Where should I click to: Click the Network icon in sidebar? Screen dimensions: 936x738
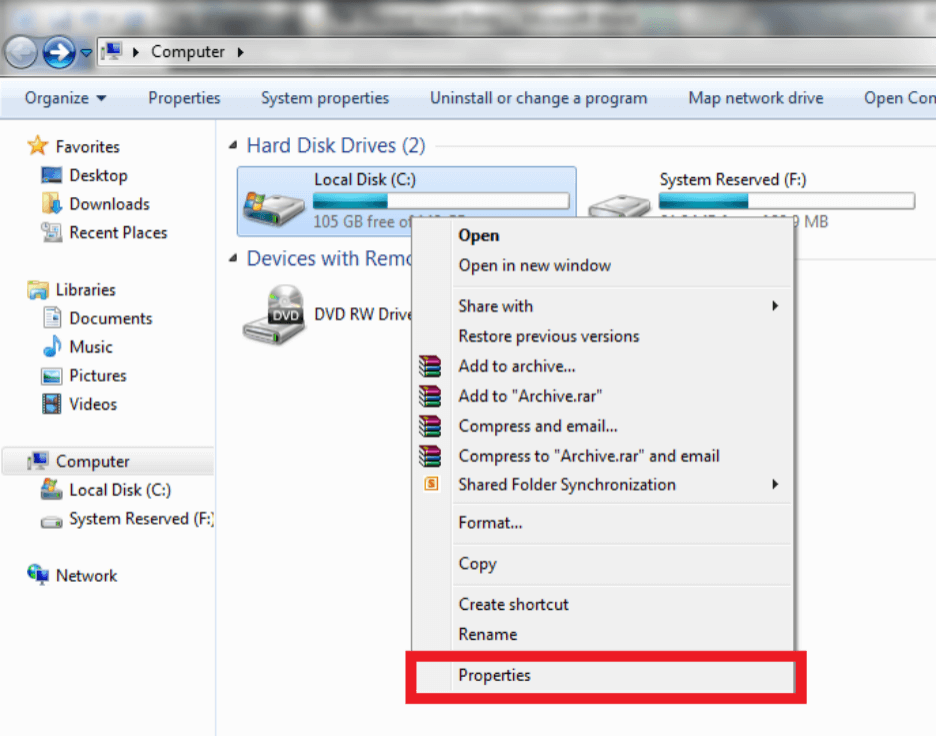point(38,574)
